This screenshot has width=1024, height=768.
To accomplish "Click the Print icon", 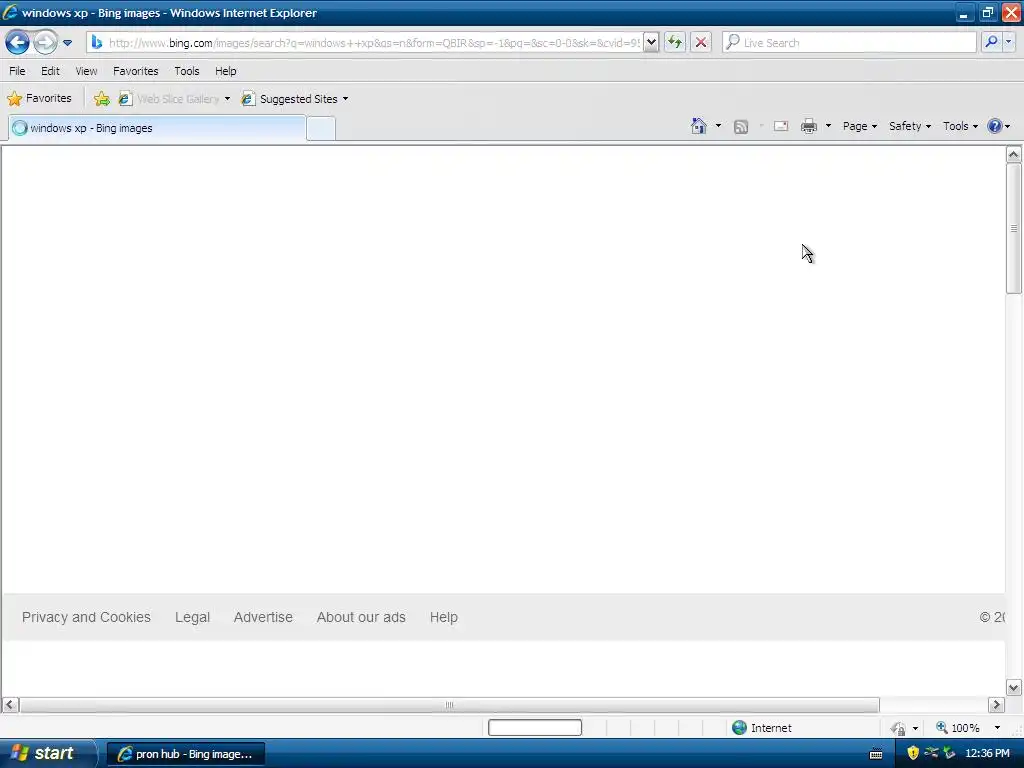I will click(809, 126).
